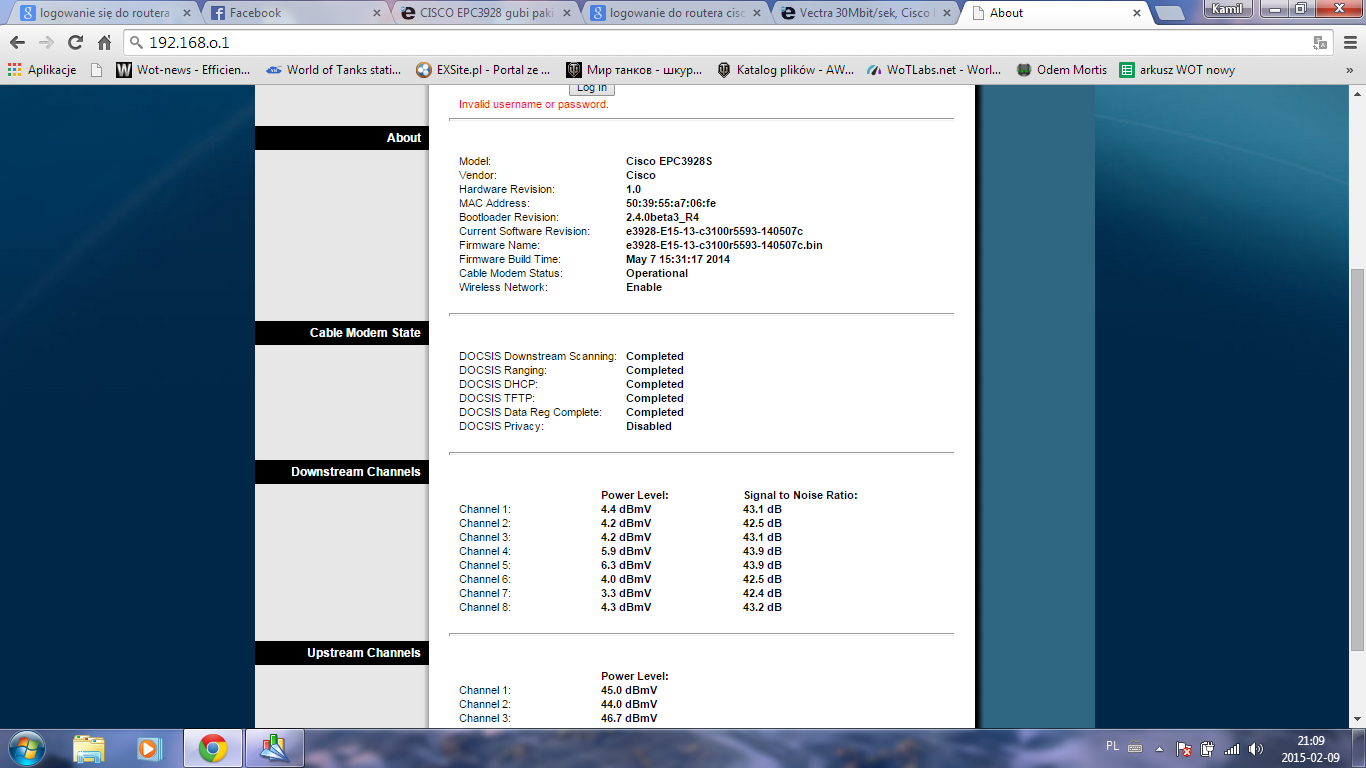This screenshot has height=768, width=1366.
Task: Click the back navigation arrow
Action: [18, 43]
